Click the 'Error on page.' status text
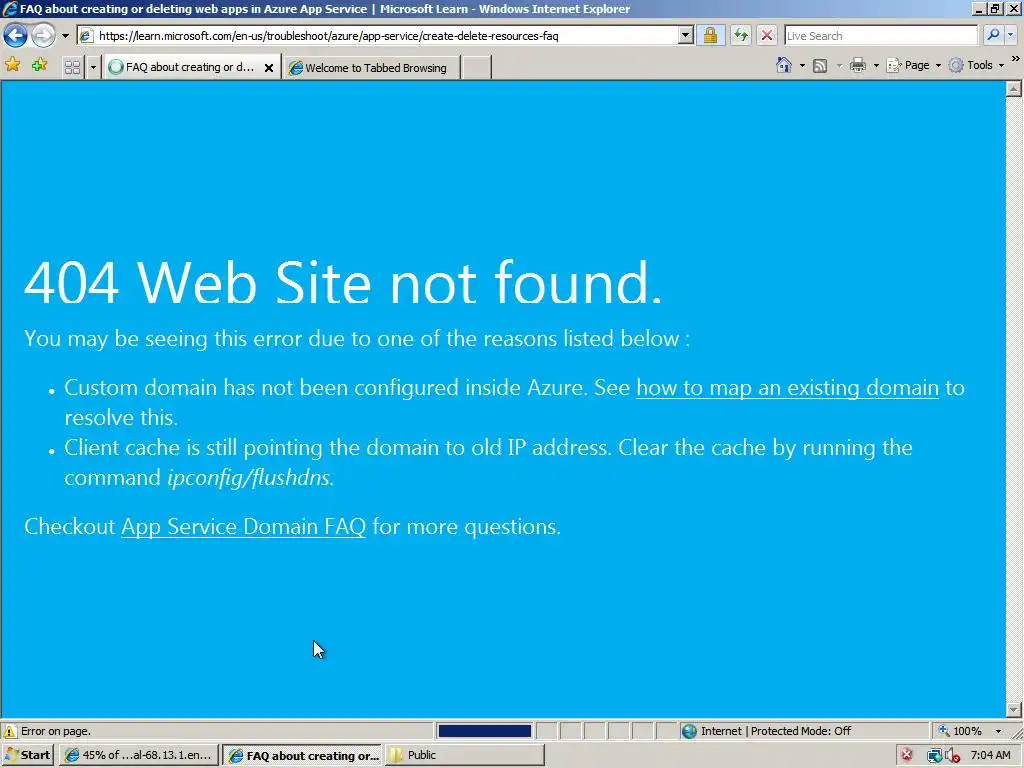 point(56,731)
